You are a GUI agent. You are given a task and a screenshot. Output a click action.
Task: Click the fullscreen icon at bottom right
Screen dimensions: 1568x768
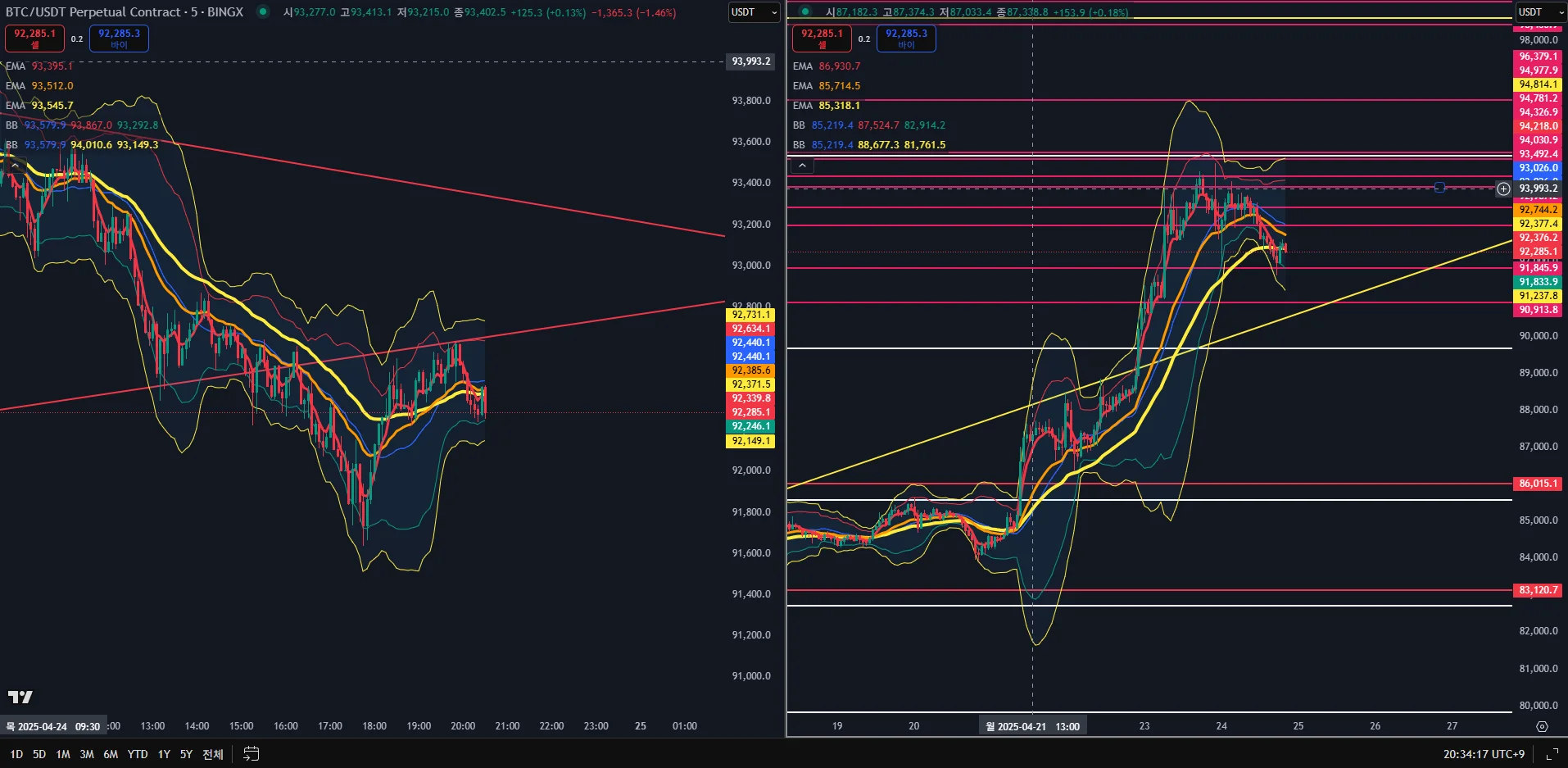(x=1551, y=754)
